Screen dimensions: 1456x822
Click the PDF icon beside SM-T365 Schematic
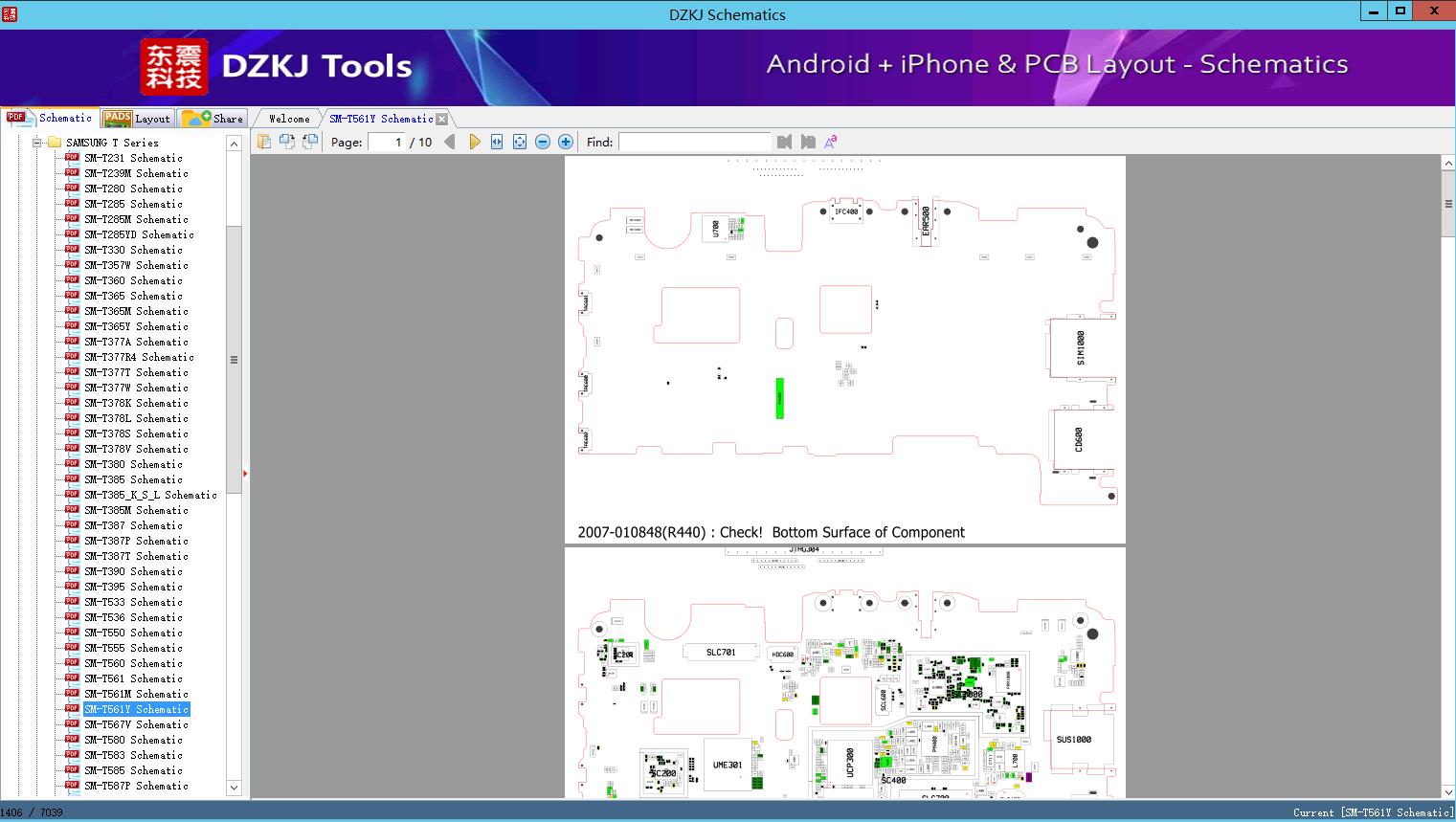point(72,296)
